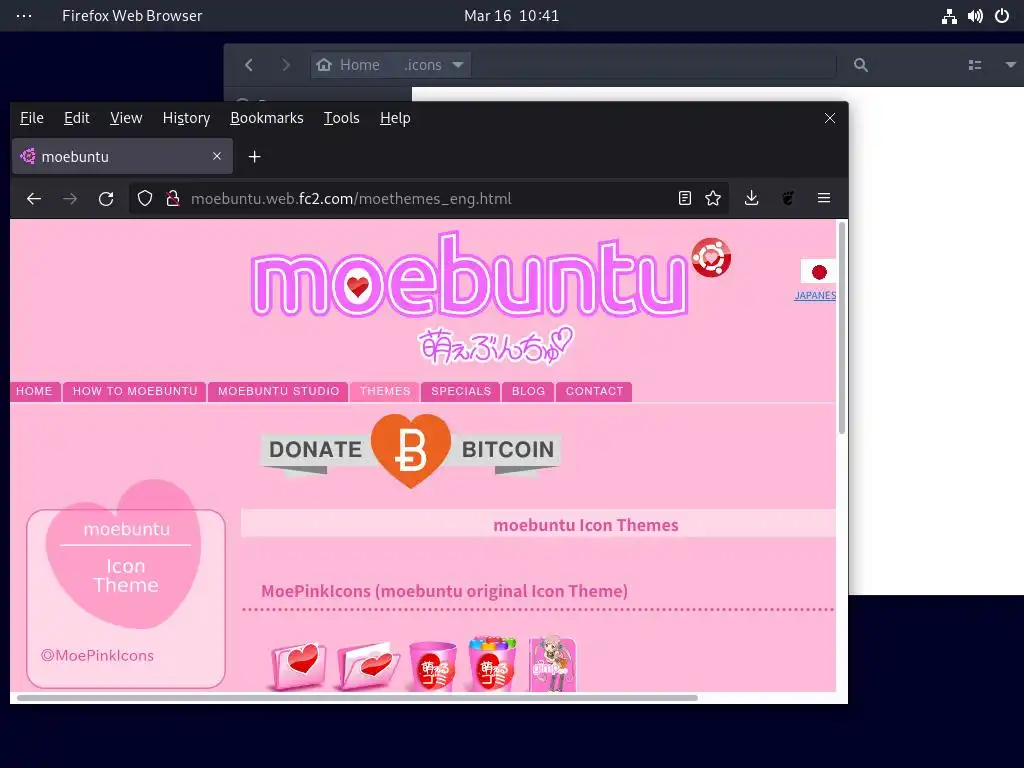Click the address bar URL field
1024x768 pixels.
click(x=428, y=199)
